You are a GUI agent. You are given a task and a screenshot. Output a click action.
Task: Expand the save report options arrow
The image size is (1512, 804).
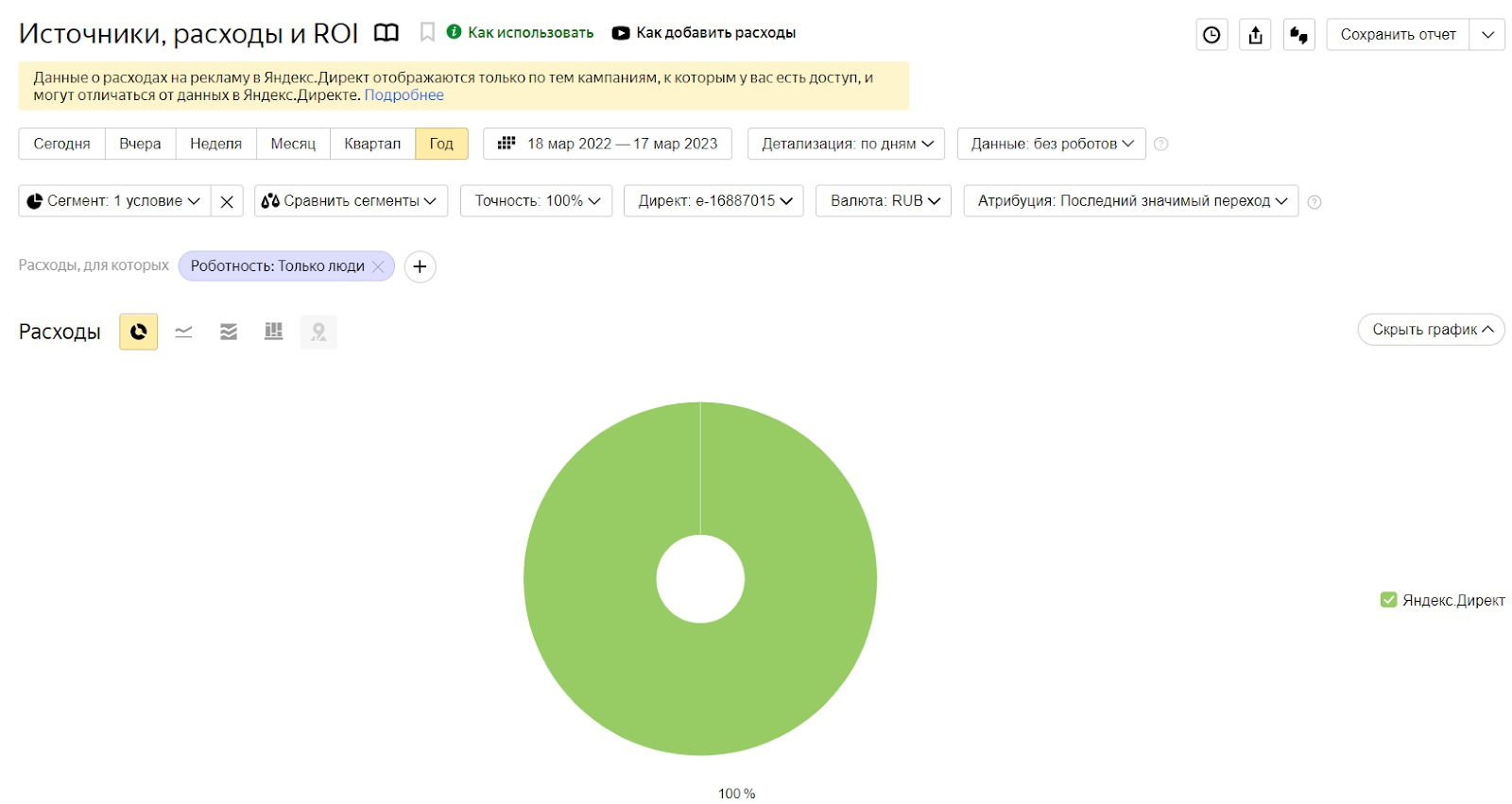click(x=1487, y=35)
